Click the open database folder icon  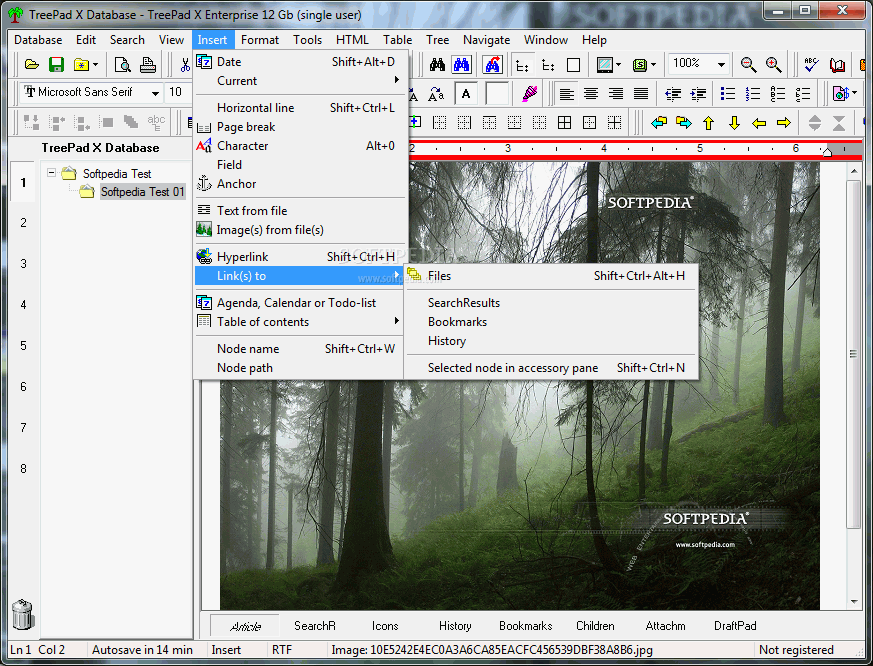(32, 65)
